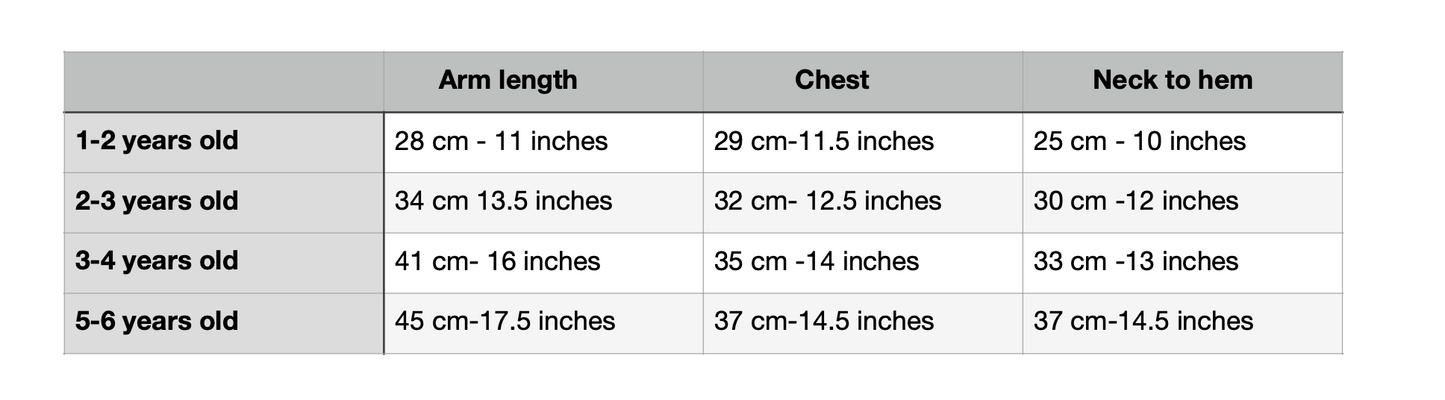
Task: Select the 1-2 years old row
Action: 157,141
